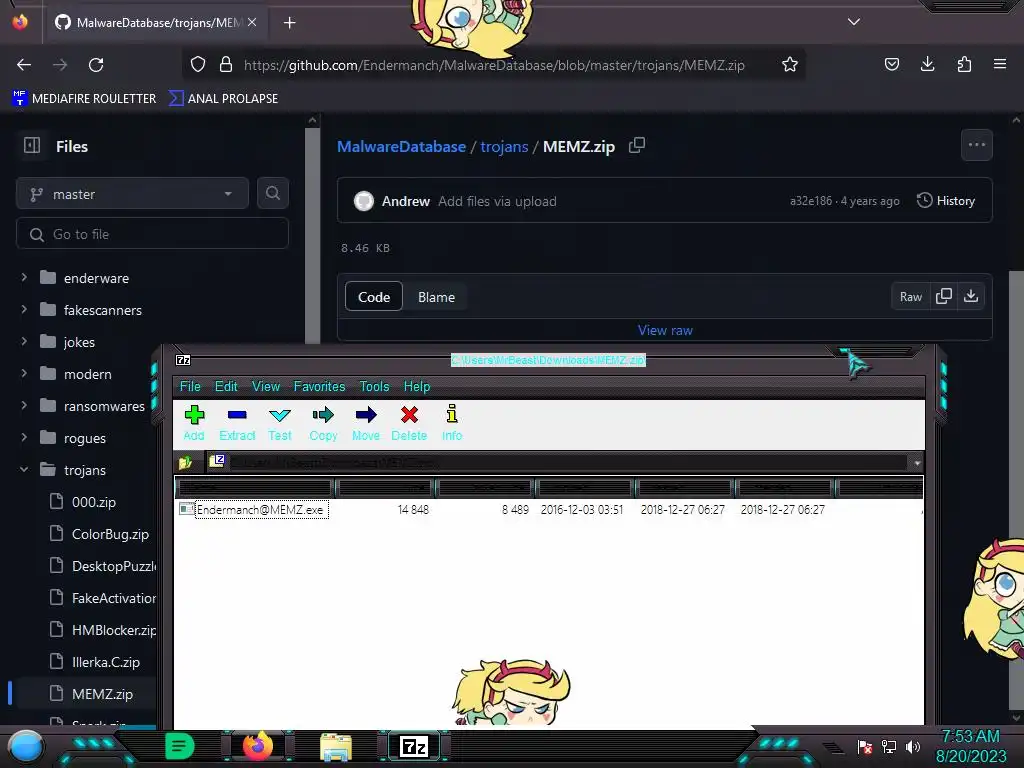Click the GitHub file search icon
The image size is (1024, 768).
click(273, 193)
